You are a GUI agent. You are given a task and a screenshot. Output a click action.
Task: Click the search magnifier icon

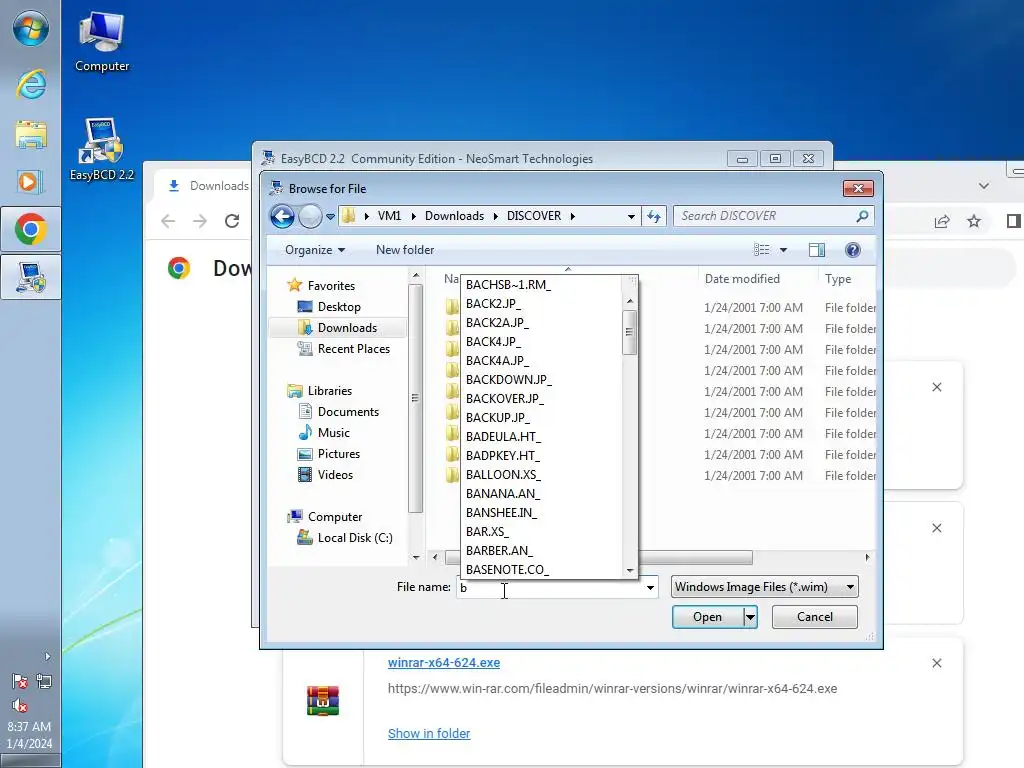click(x=862, y=216)
